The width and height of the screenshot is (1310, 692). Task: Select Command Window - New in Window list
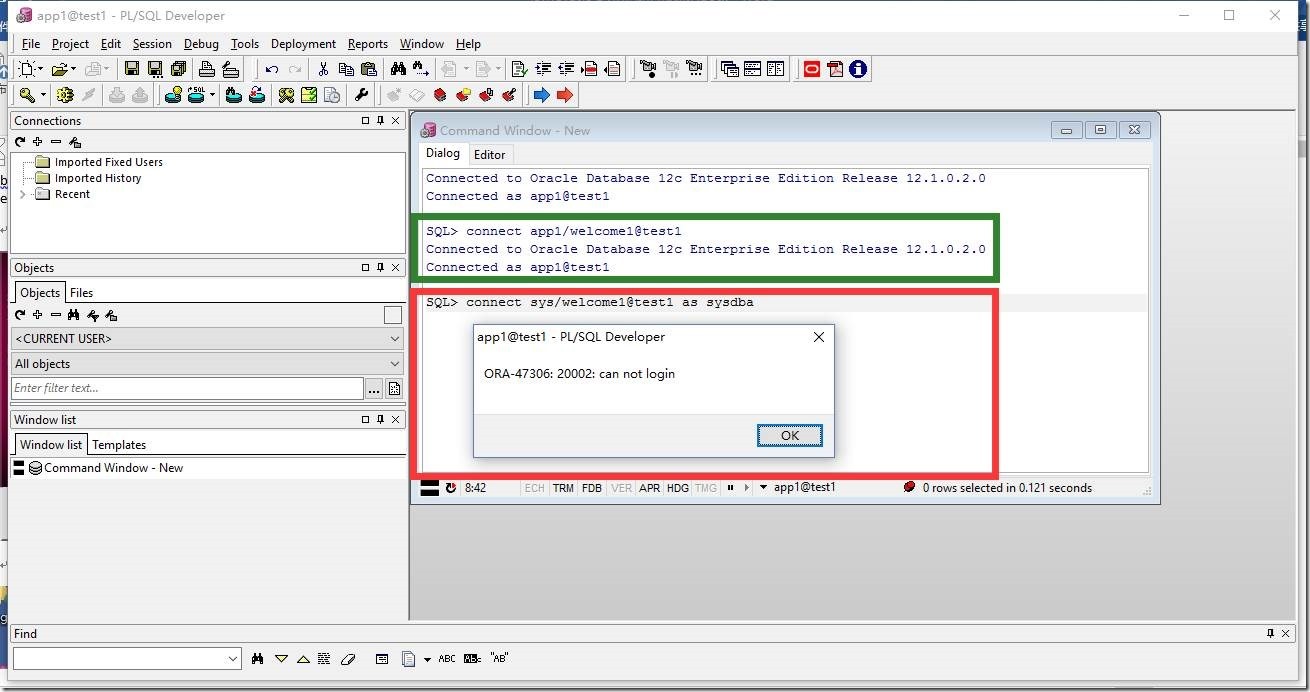(113, 468)
